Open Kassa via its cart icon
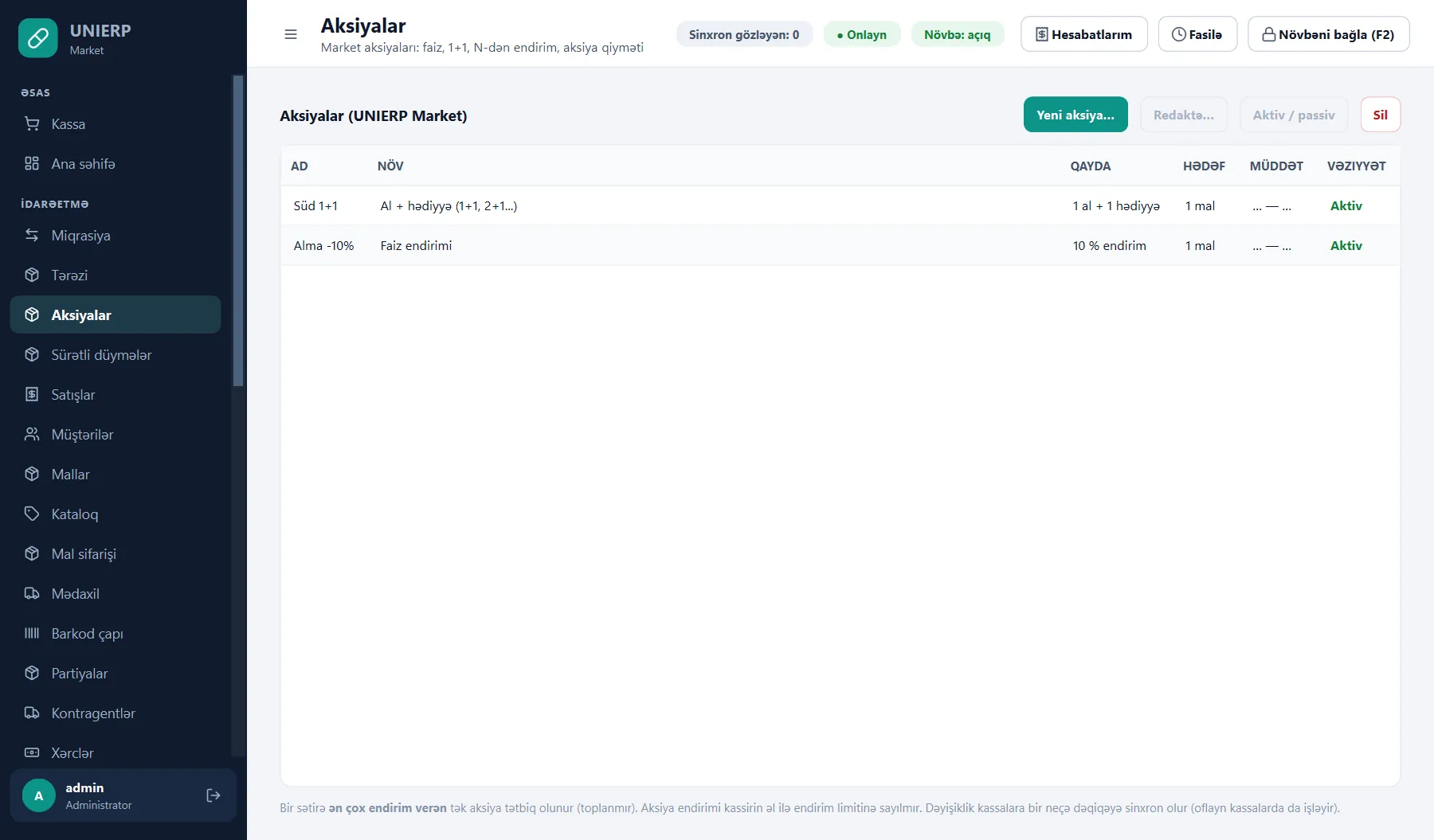Viewport: 1434px width, 840px height. (32, 123)
